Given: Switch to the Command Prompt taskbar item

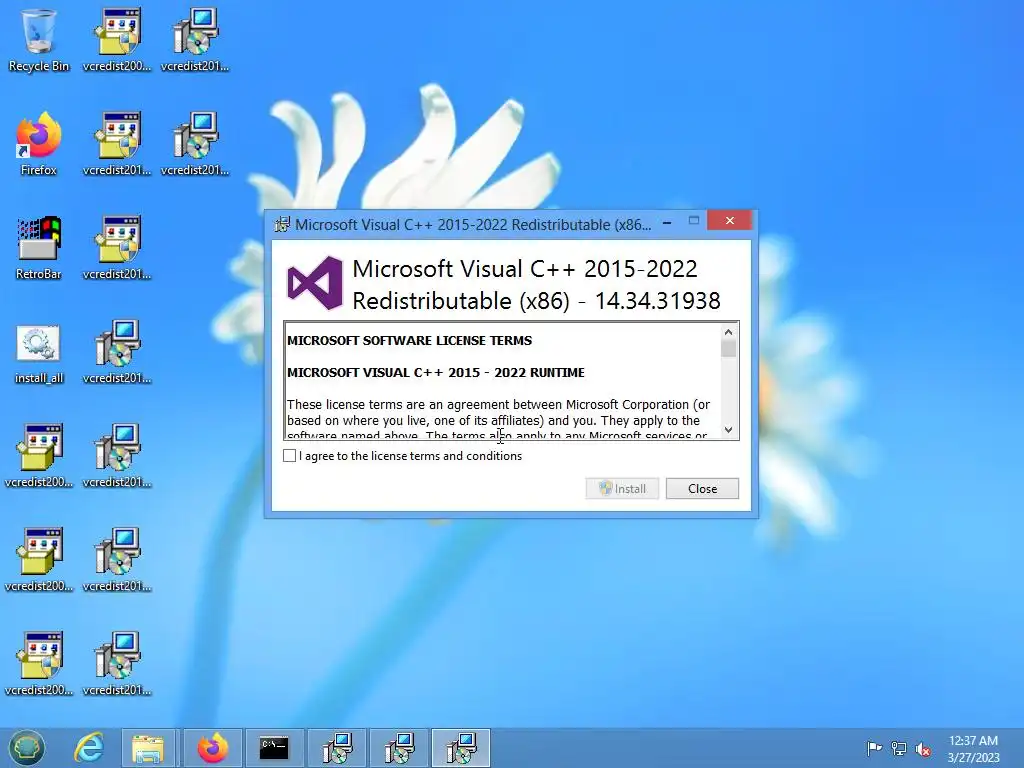Looking at the screenshot, I should (274, 748).
